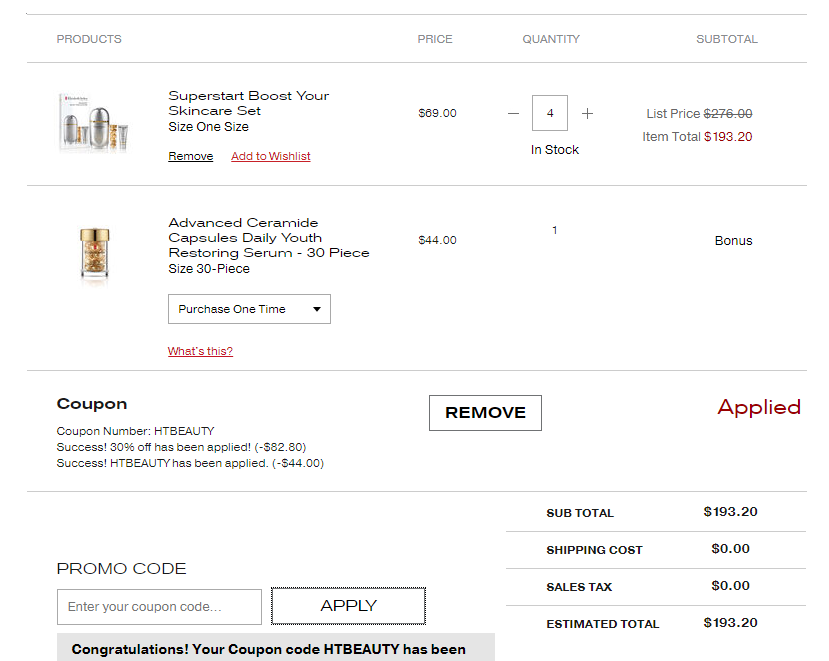Click the Congratulations coupon code banner
Image resolution: width=829 pixels, height=661 pixels.
point(276,647)
